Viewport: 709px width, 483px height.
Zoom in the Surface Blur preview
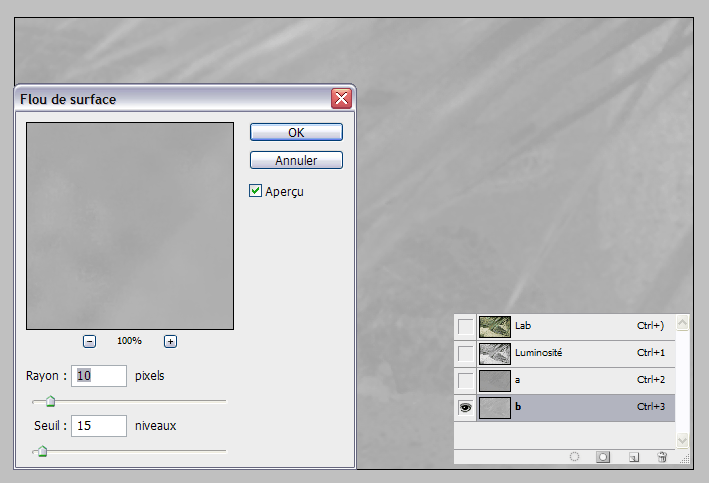coord(170,341)
